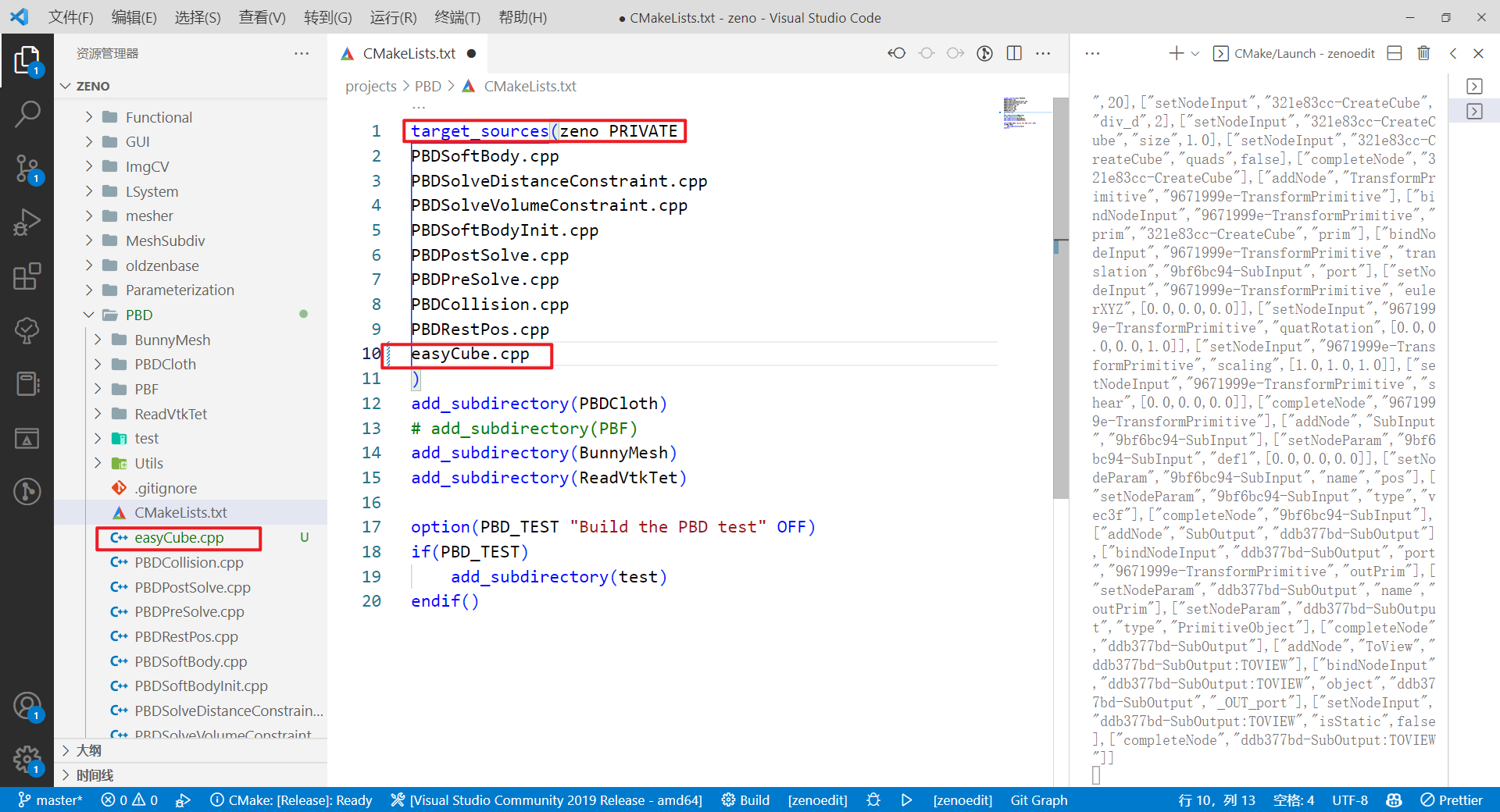Split the editor to the right

(x=1014, y=53)
